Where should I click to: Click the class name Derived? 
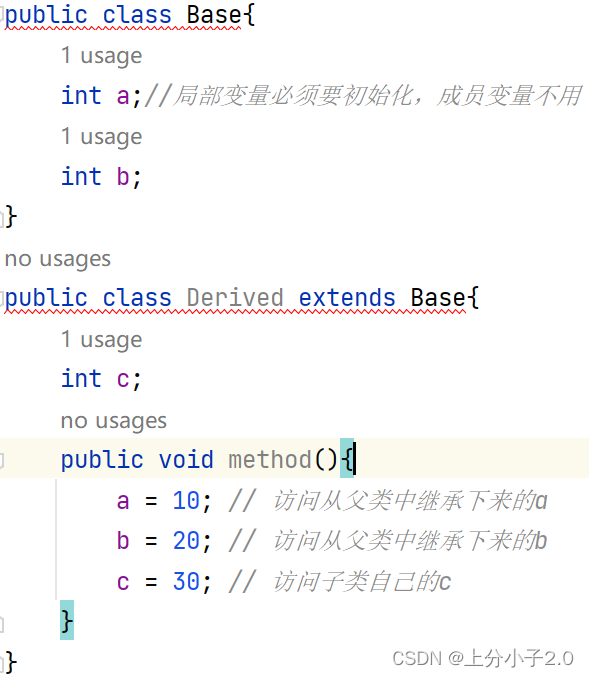(x=235, y=298)
